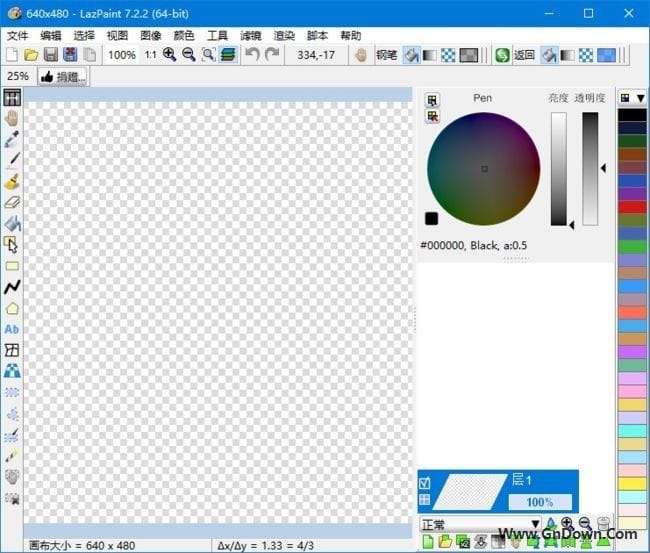Choose gradient fill for back color
650x553 pixels.
[x=567, y=55]
